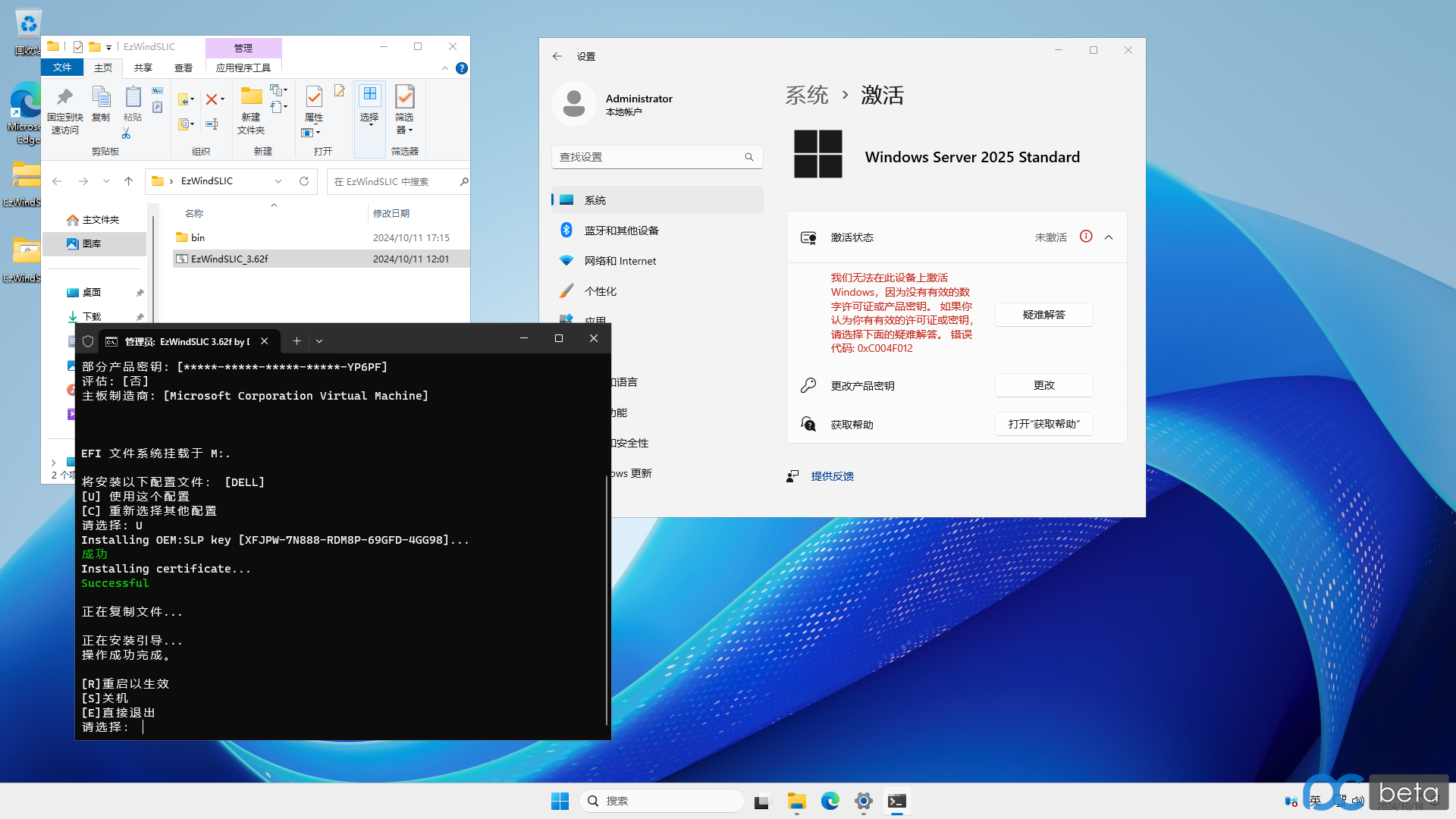Close the EzWindSLIC terminal tab
1456x819 pixels.
coord(264,341)
